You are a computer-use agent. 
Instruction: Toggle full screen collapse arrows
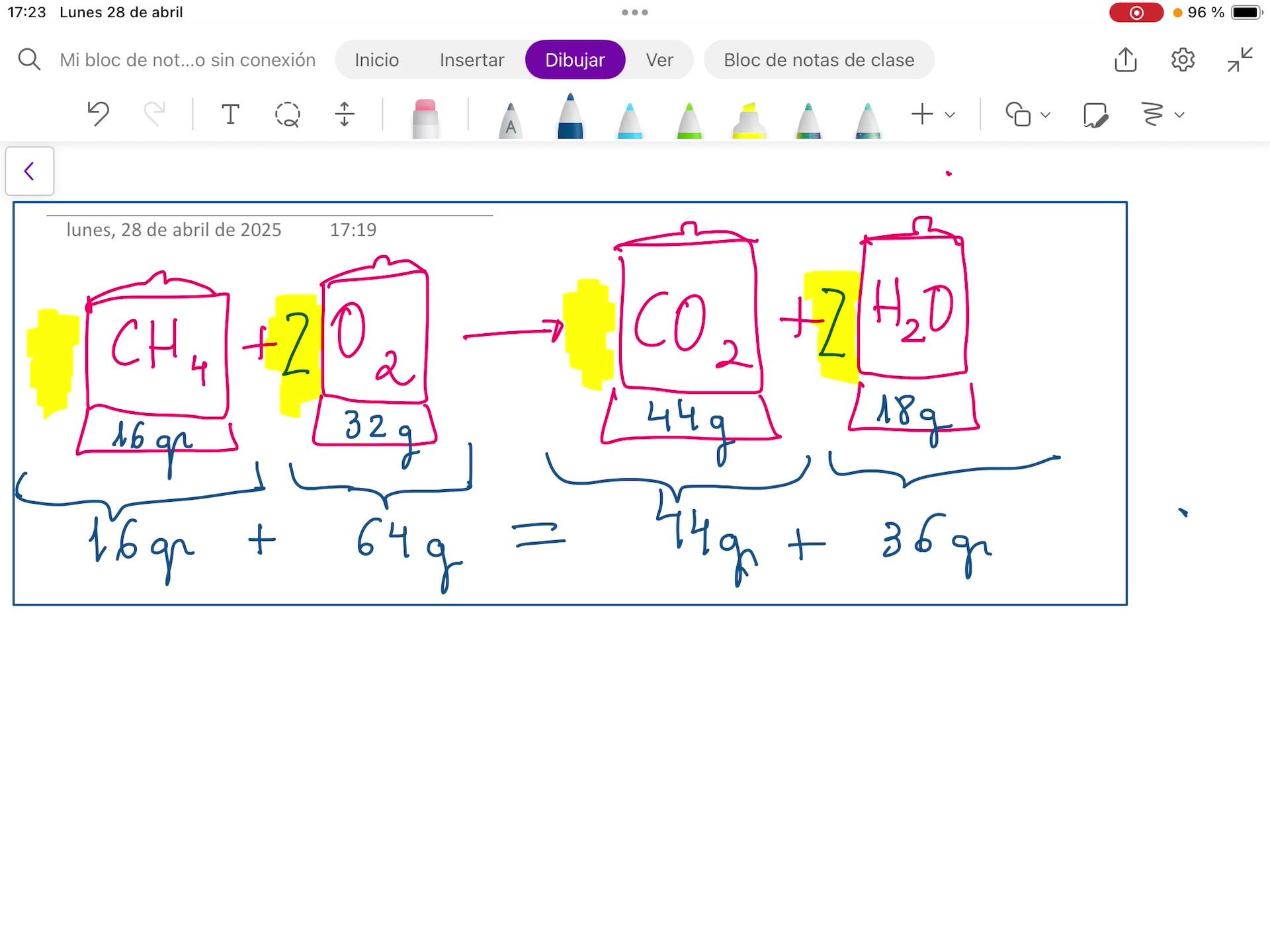[1240, 60]
